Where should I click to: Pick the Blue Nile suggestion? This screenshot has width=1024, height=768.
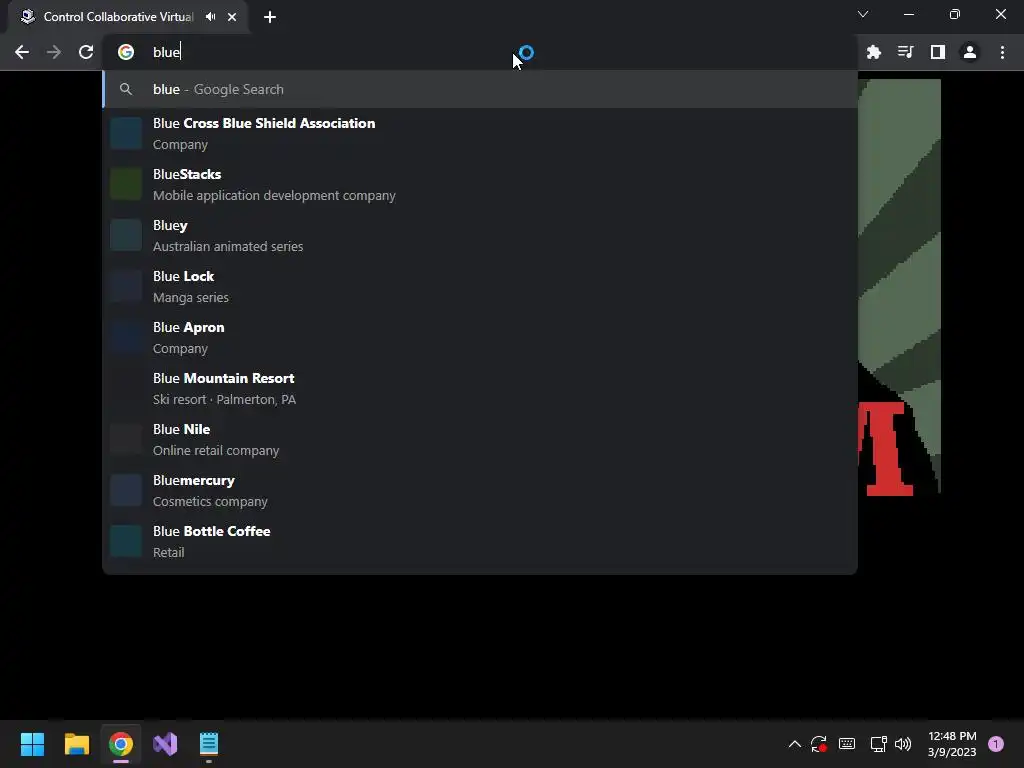[480, 439]
